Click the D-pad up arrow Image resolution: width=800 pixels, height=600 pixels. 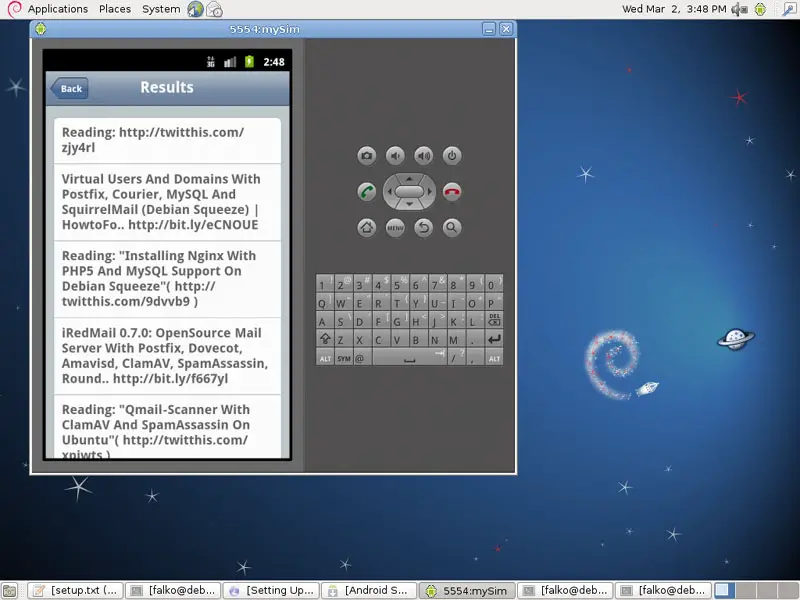(x=409, y=179)
